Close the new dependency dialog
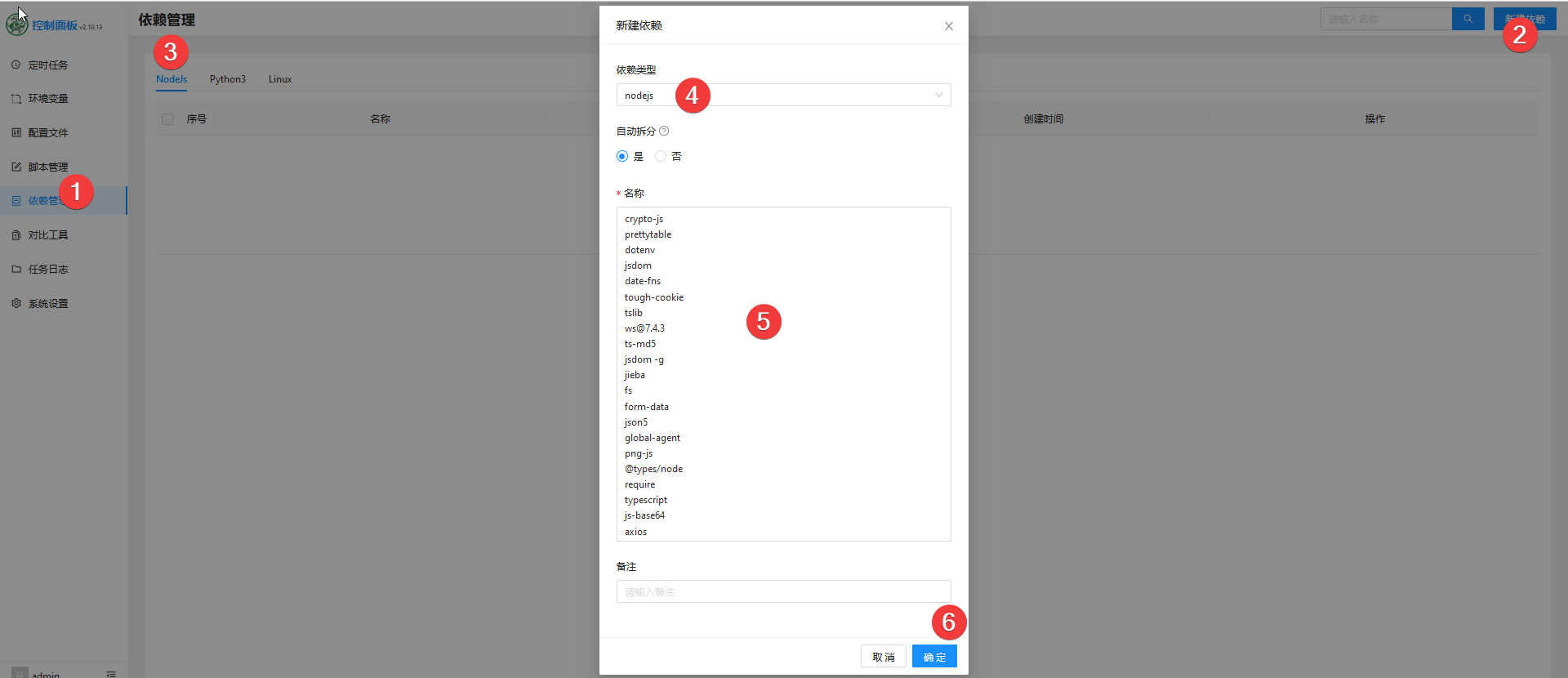This screenshot has width=1568, height=678. [948, 26]
